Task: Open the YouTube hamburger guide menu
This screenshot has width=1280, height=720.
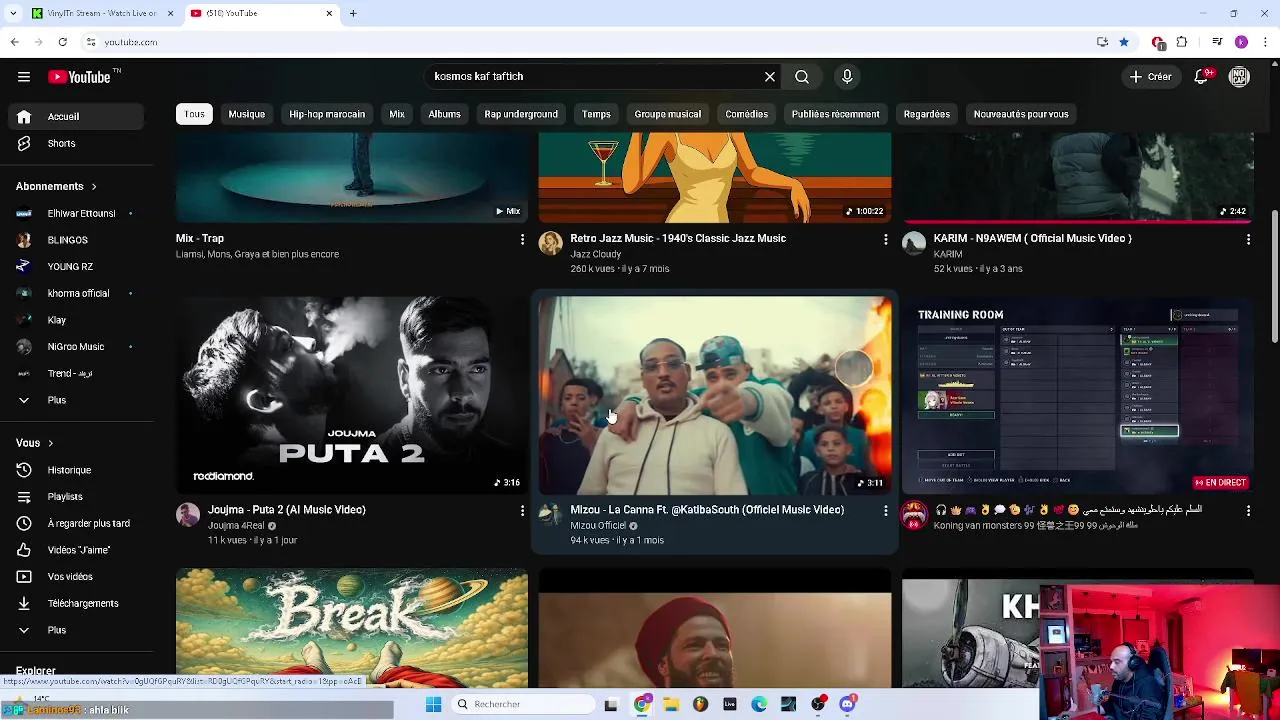Action: pyautogui.click(x=23, y=77)
